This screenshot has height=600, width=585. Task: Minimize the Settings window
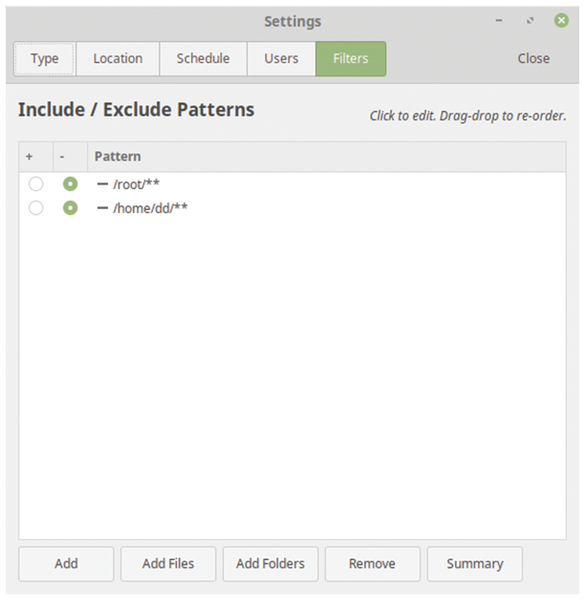click(499, 20)
